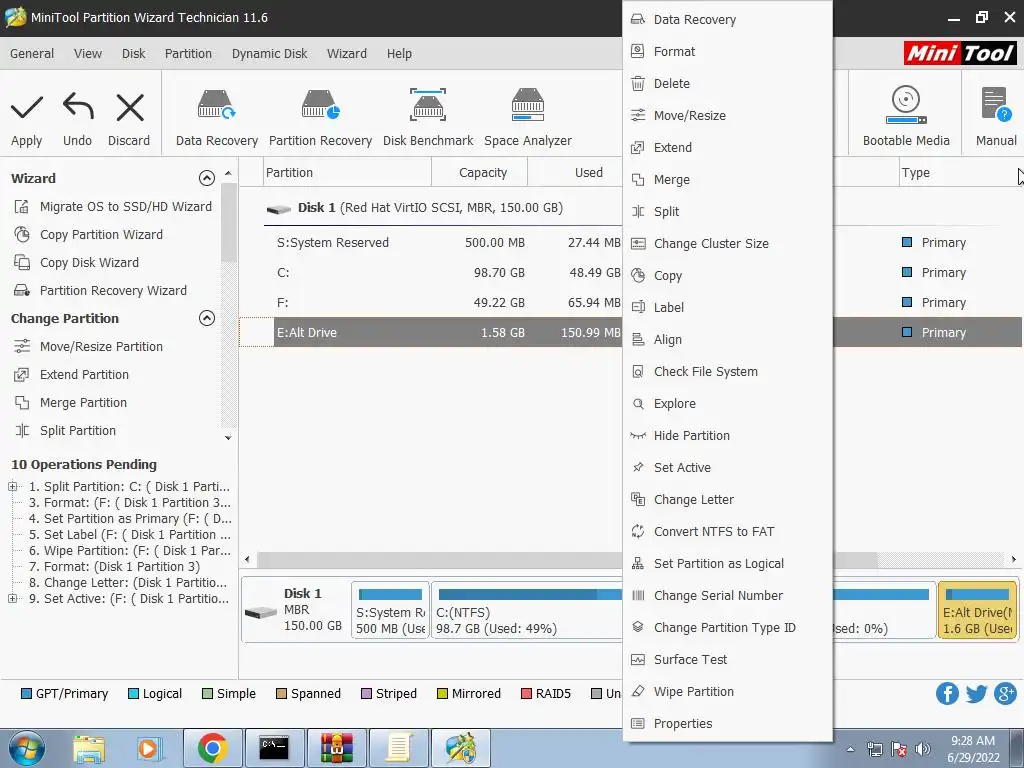1024x768 pixels.
Task: Select the S:System Reserved partition row
Action: [431, 242]
